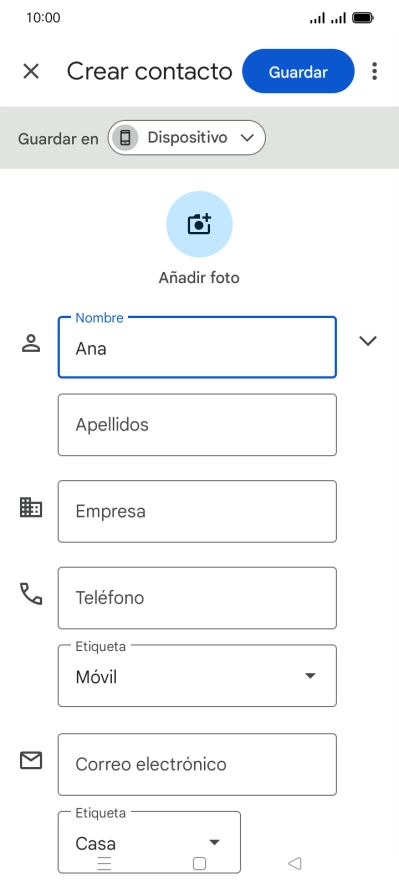Tap the phone handset icon
This screenshot has height=888, width=399.
point(31,594)
